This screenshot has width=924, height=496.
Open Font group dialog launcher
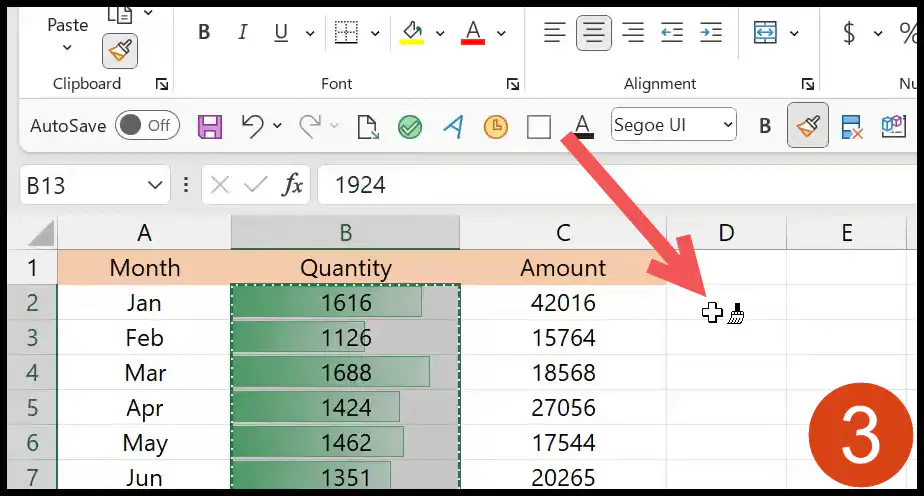tap(513, 84)
